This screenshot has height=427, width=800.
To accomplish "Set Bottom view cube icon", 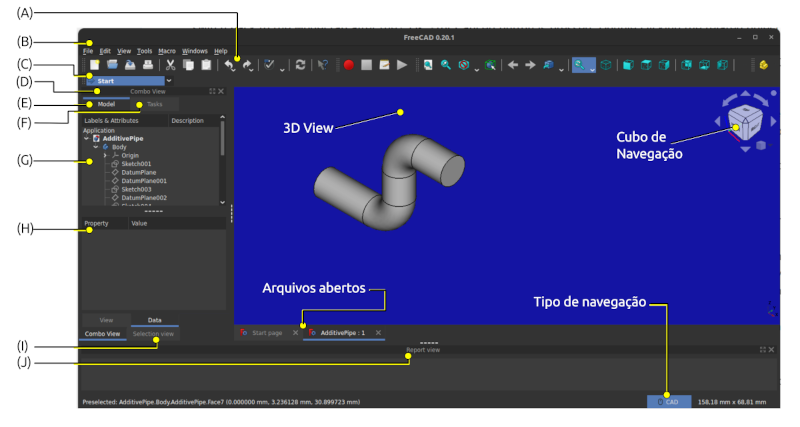I will coord(705,65).
